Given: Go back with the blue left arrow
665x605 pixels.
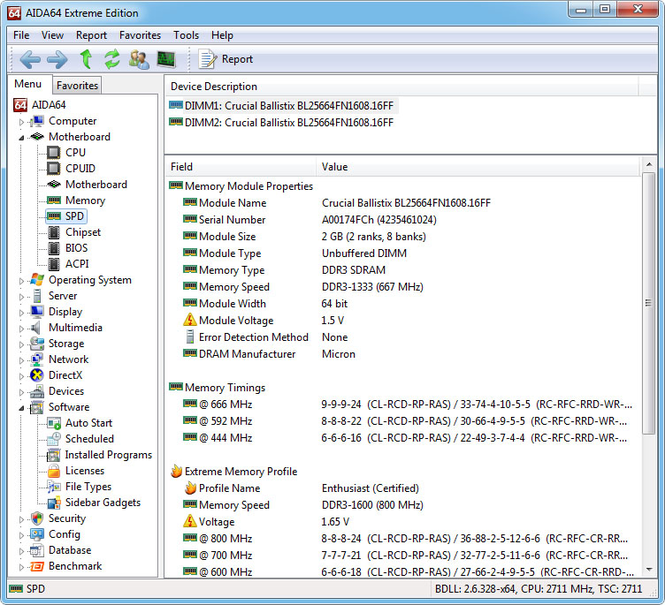Looking at the screenshot, I should click(x=30, y=59).
